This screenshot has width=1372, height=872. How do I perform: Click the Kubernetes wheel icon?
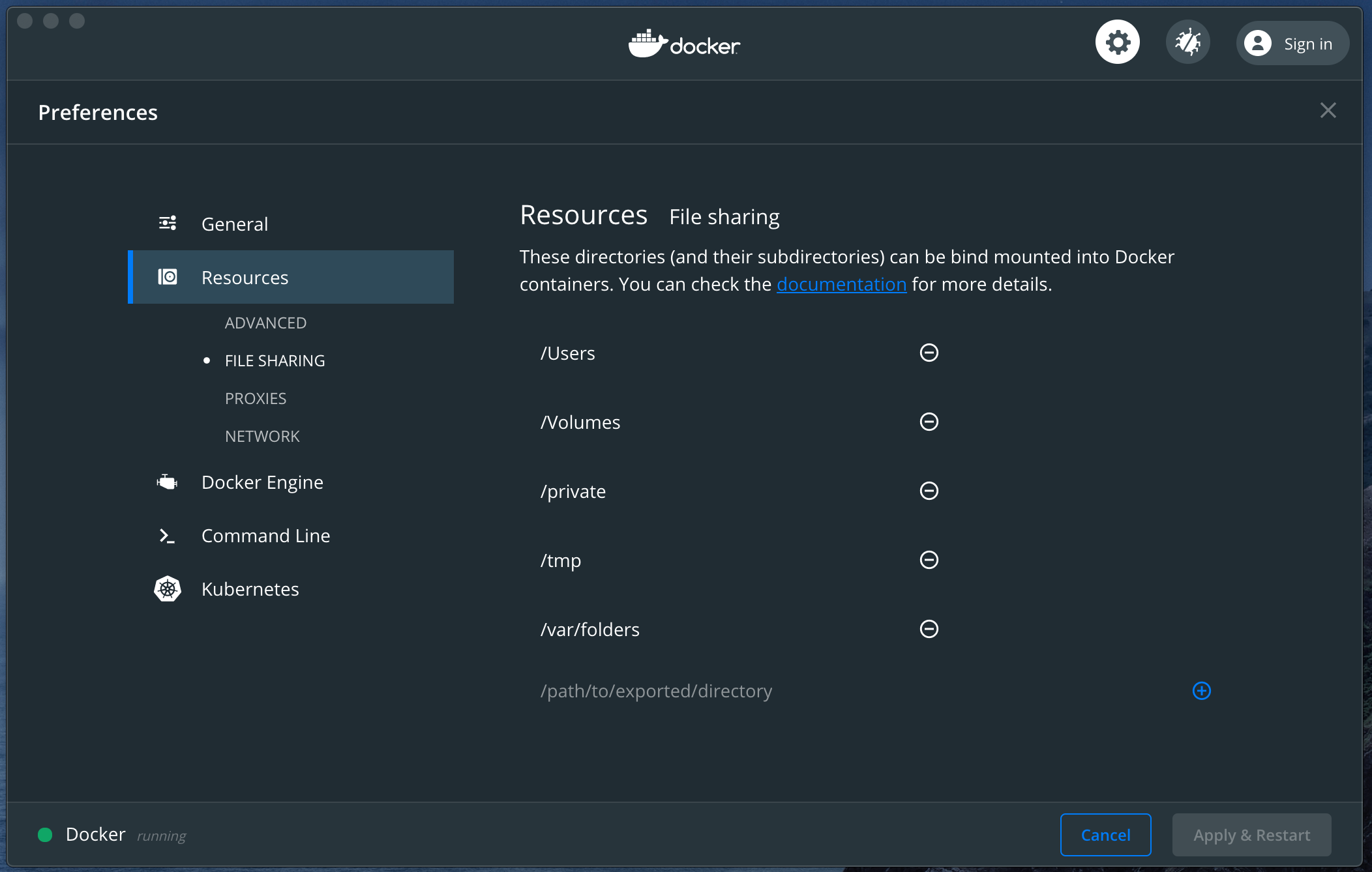[168, 589]
